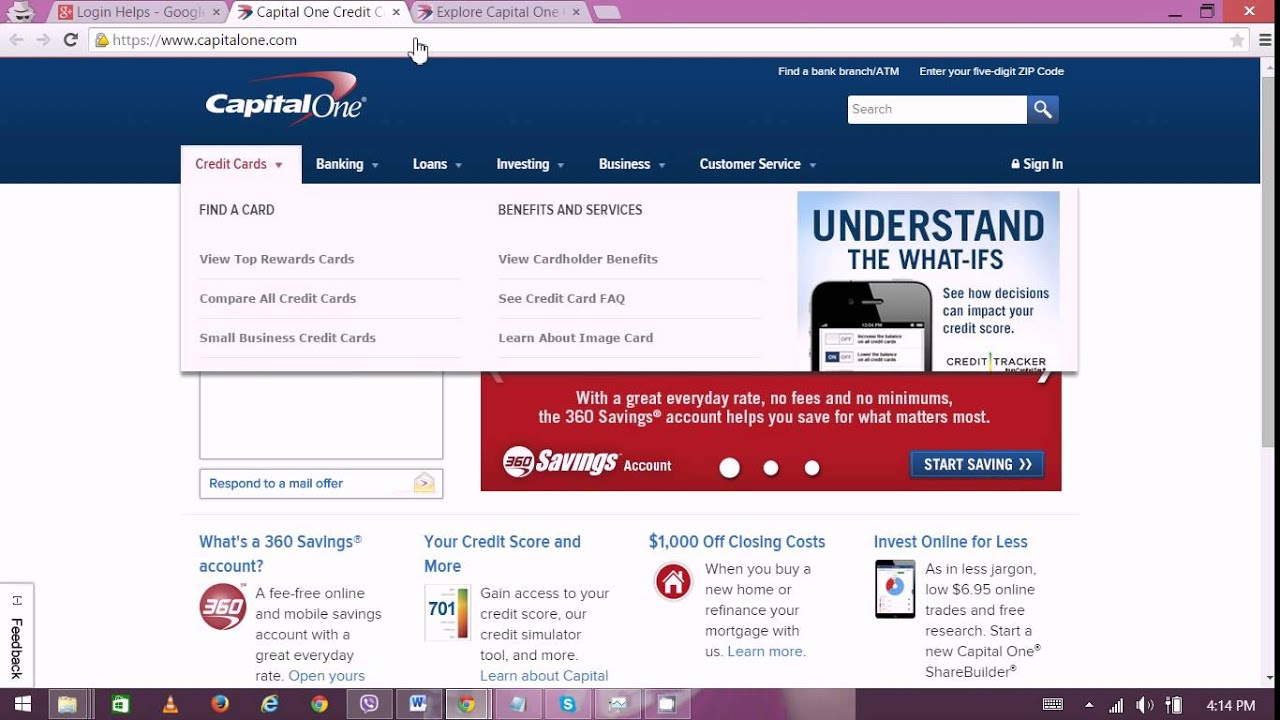Click the START SAVING button

pyautogui.click(x=977, y=464)
